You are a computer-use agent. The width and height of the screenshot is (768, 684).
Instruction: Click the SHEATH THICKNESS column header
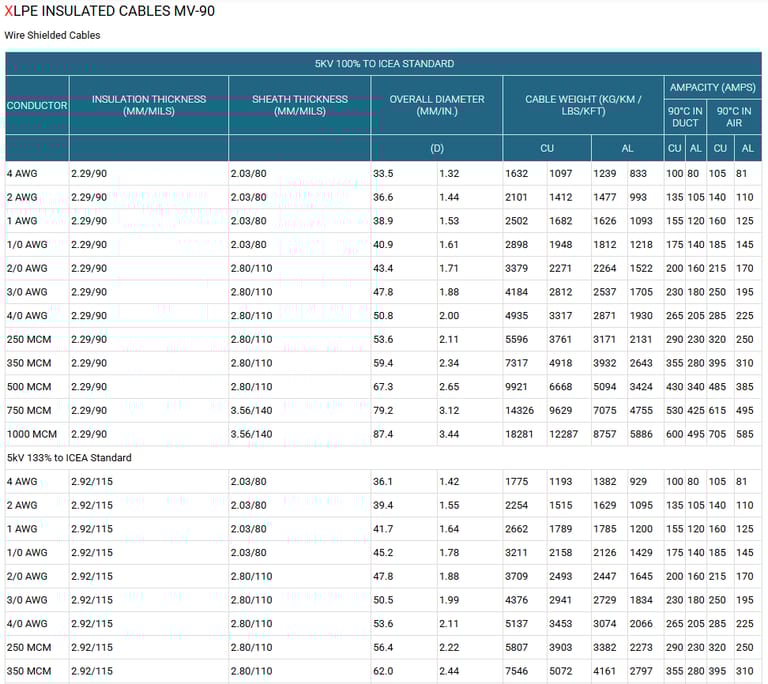[x=300, y=105]
